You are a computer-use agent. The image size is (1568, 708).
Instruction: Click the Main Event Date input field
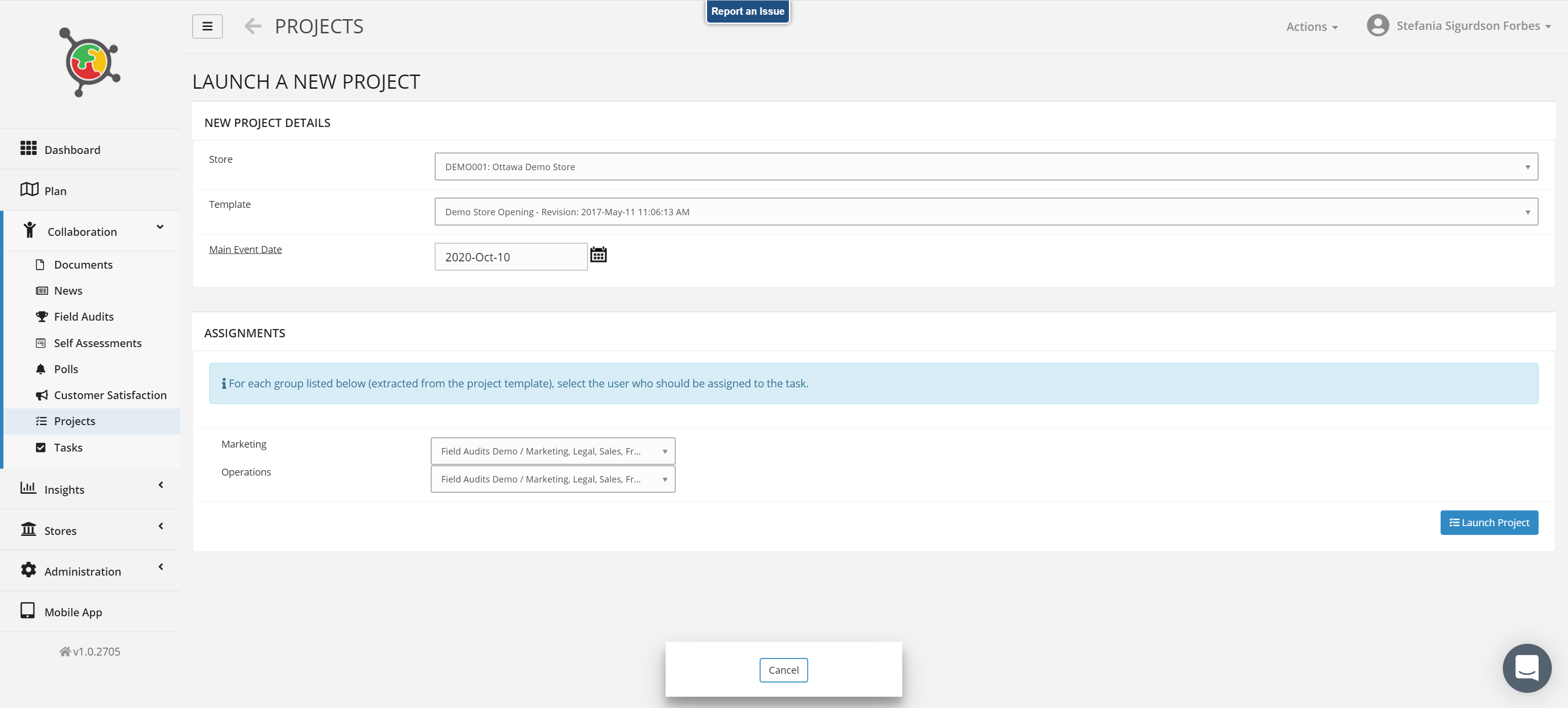pos(510,256)
